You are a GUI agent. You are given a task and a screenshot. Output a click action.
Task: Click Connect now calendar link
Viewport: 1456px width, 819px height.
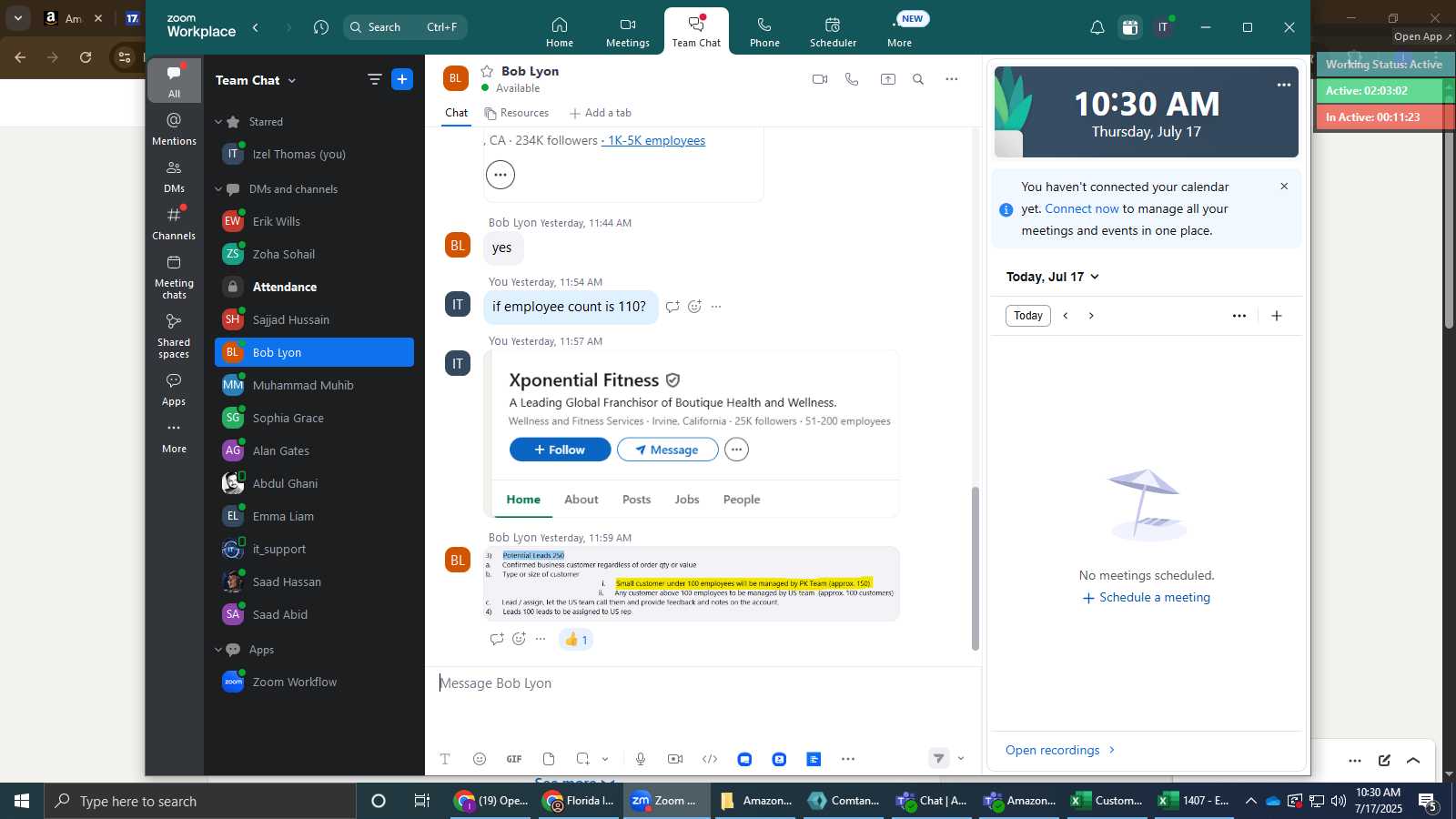coord(1082,208)
